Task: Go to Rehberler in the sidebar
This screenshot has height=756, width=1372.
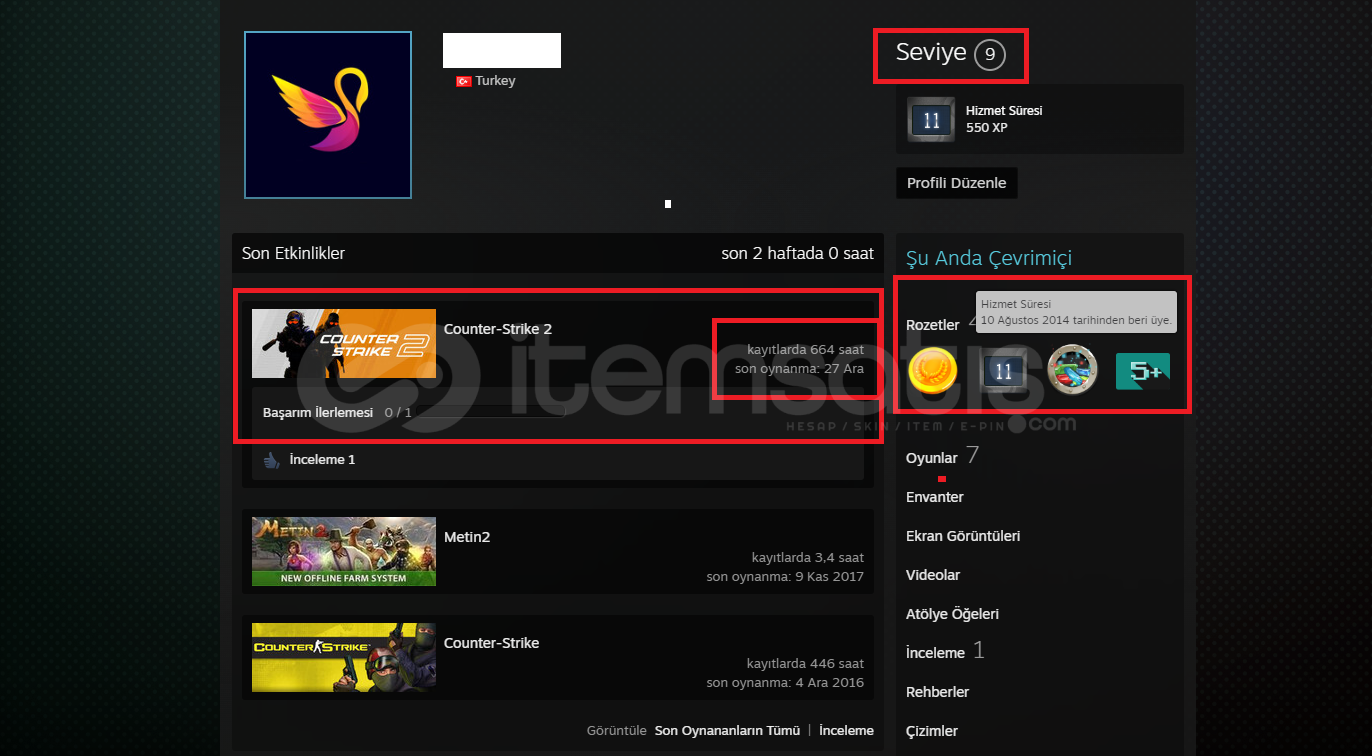Action: tap(937, 692)
